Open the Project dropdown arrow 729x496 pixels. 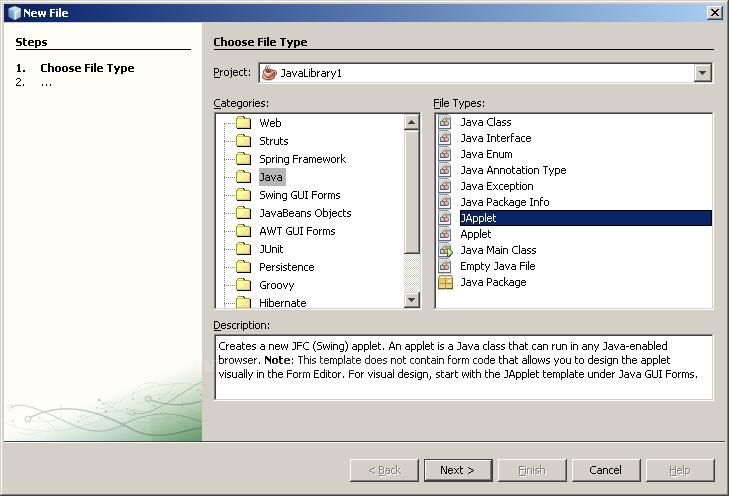702,73
